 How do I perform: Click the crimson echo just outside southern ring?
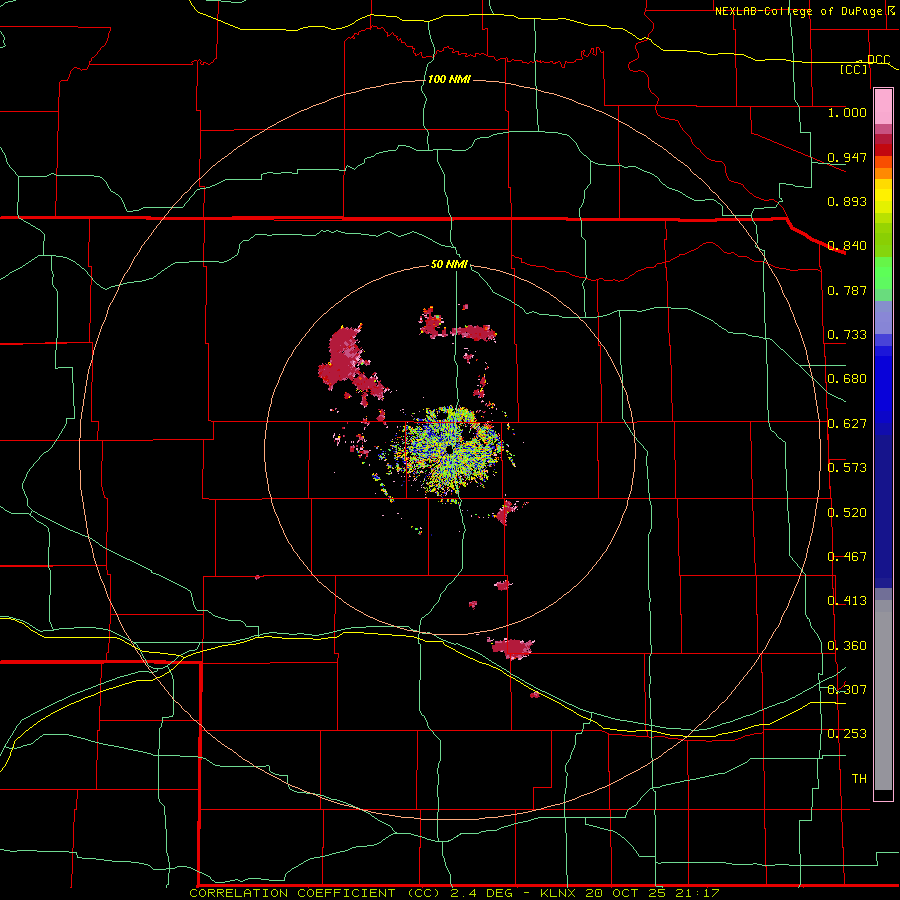pyautogui.click(x=511, y=647)
